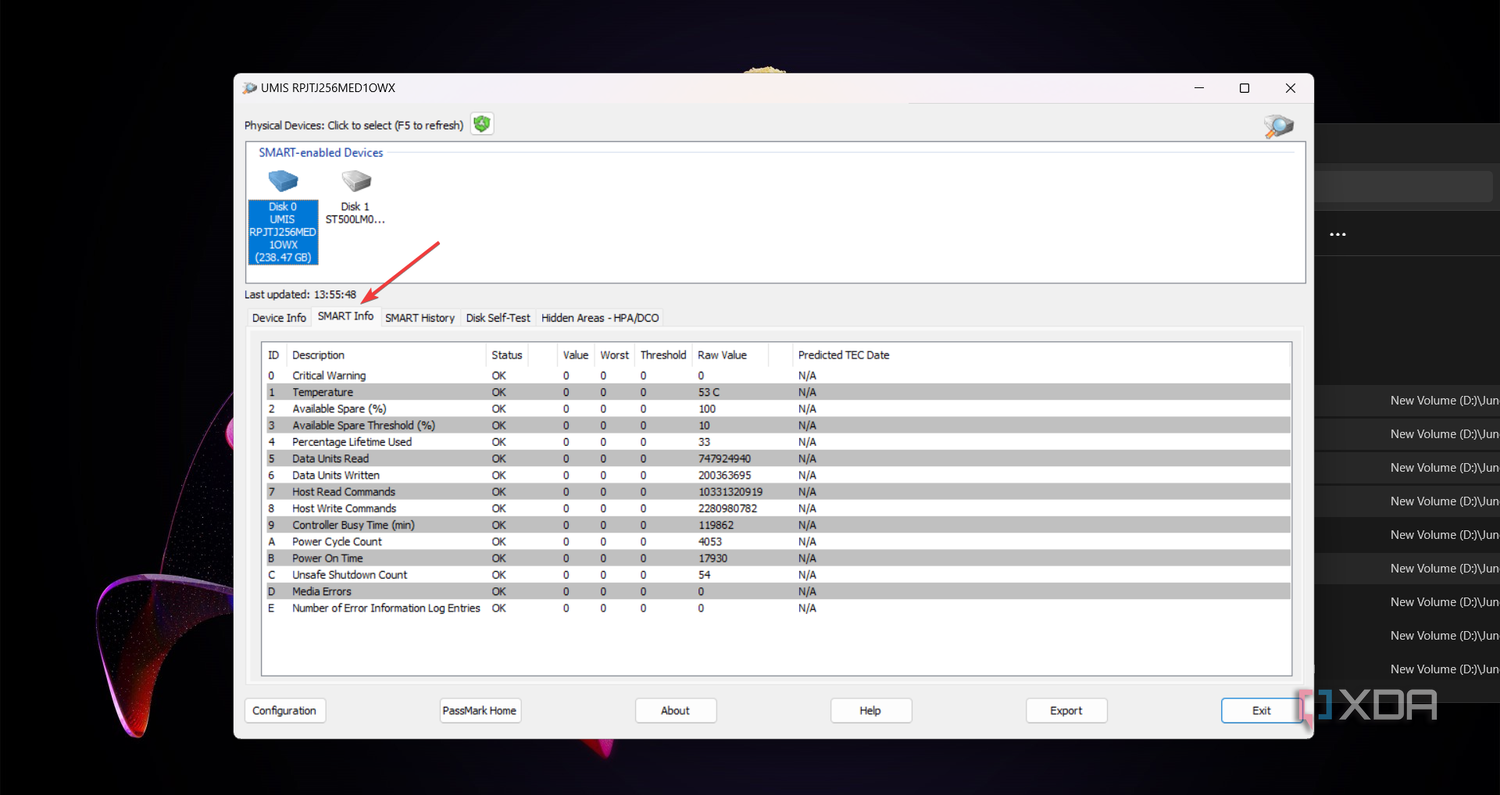Switch to the SMART History tab
1500x795 pixels.
(x=420, y=318)
